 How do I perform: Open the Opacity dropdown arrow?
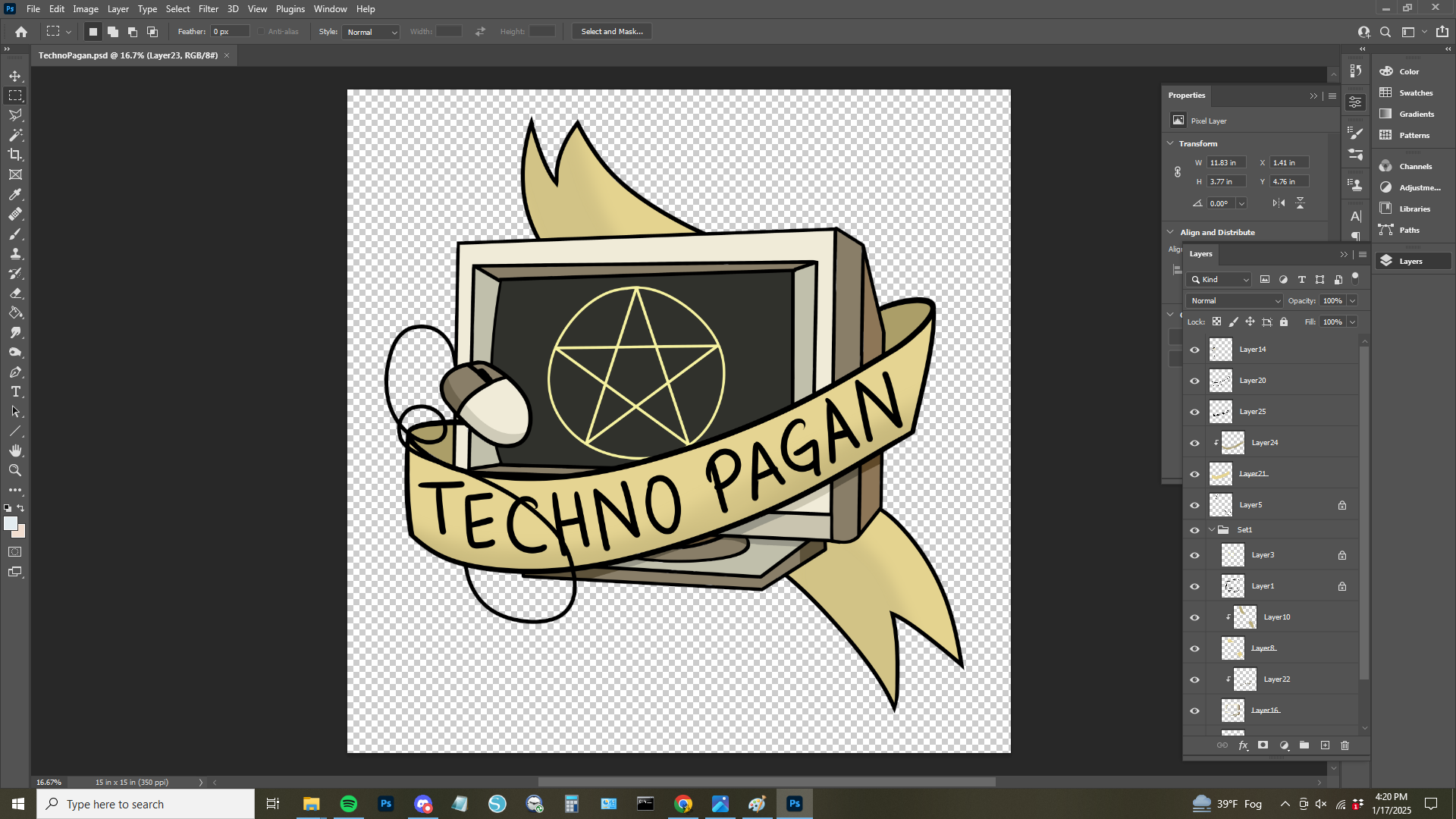pyautogui.click(x=1352, y=300)
